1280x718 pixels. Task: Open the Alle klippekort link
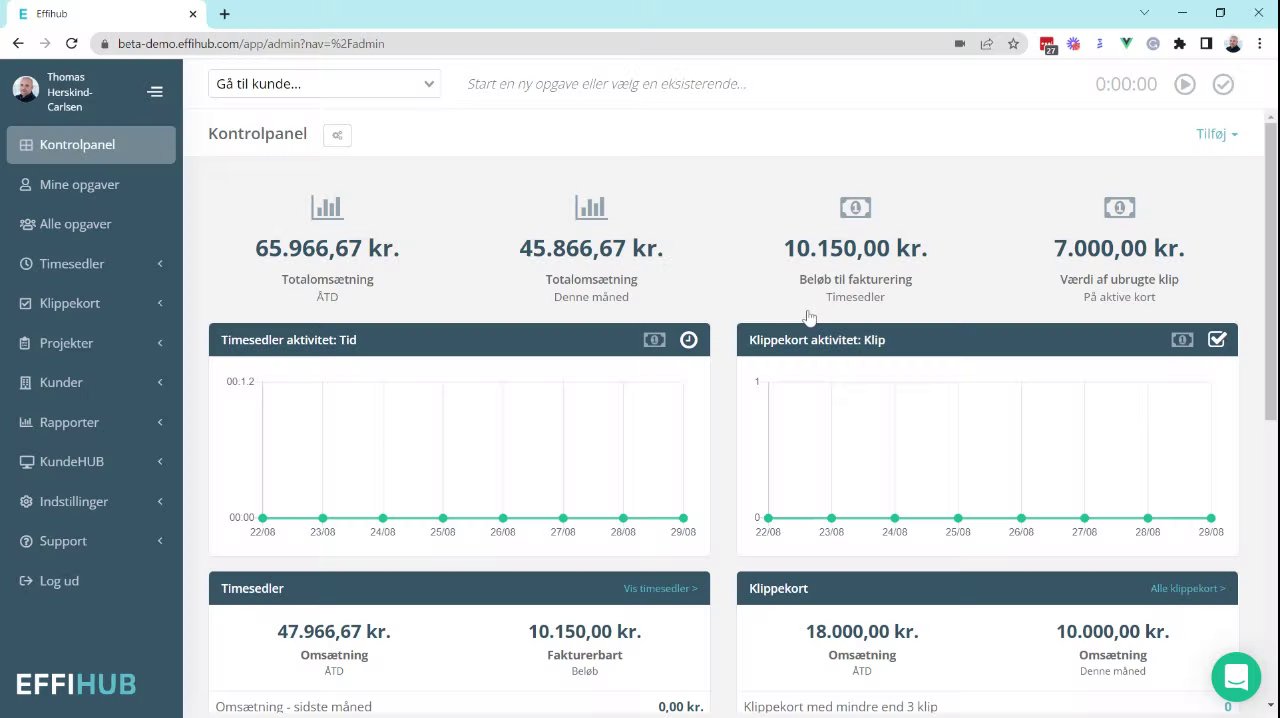[1187, 589]
